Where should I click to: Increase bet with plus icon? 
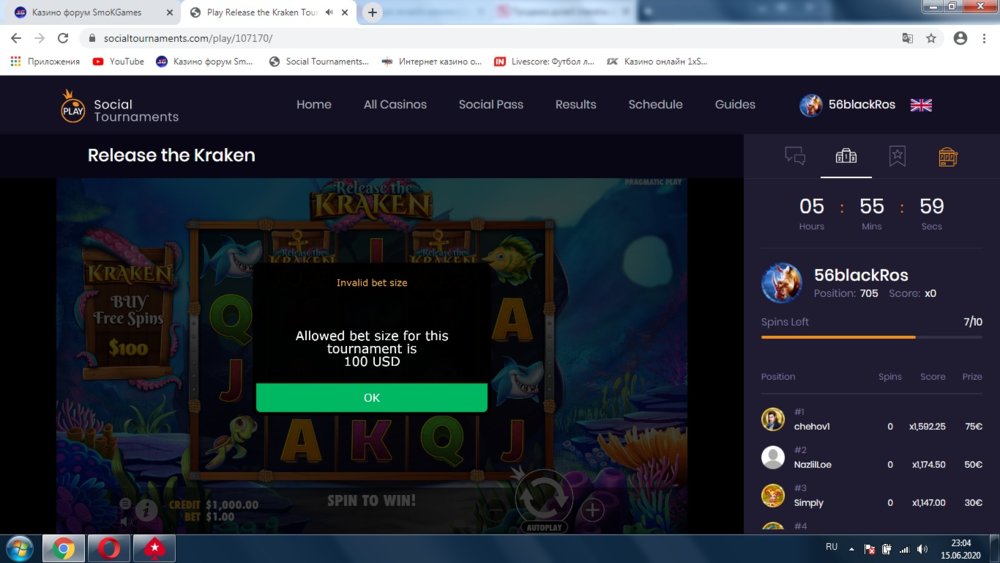pyautogui.click(x=592, y=509)
